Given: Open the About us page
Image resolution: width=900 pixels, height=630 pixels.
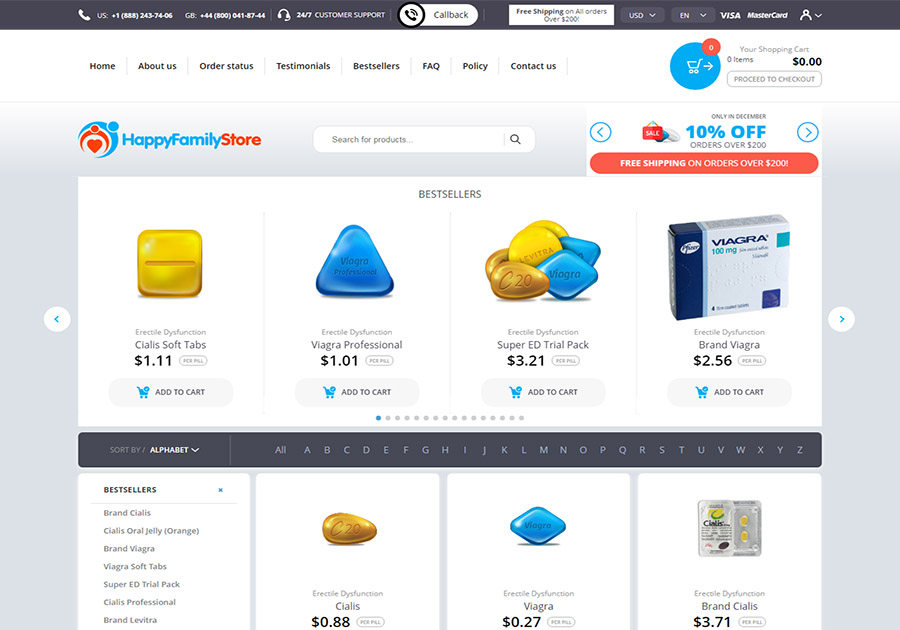Looking at the screenshot, I should coord(157,66).
